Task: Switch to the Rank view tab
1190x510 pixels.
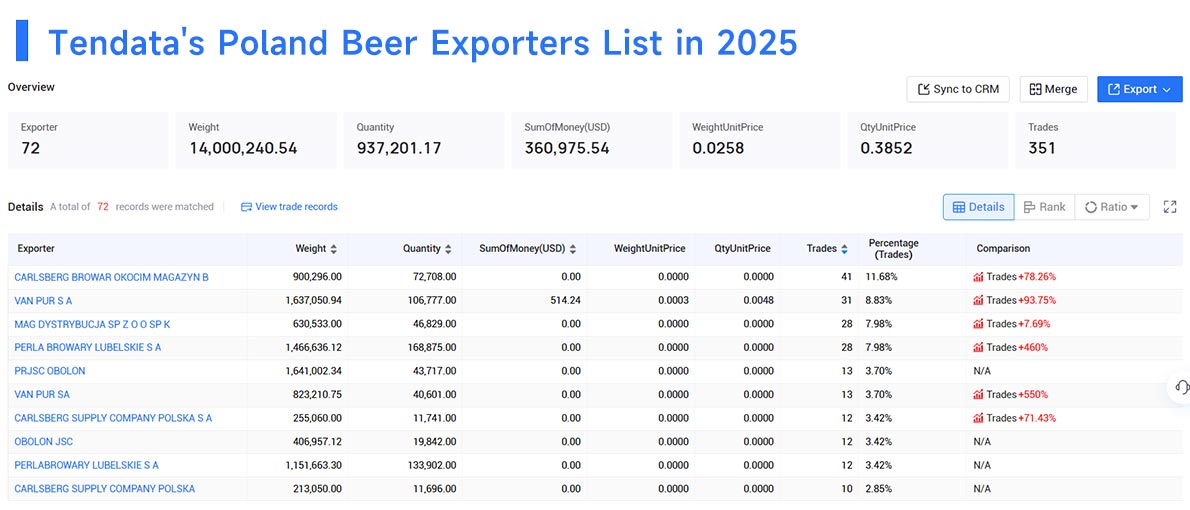Action: click(1044, 207)
